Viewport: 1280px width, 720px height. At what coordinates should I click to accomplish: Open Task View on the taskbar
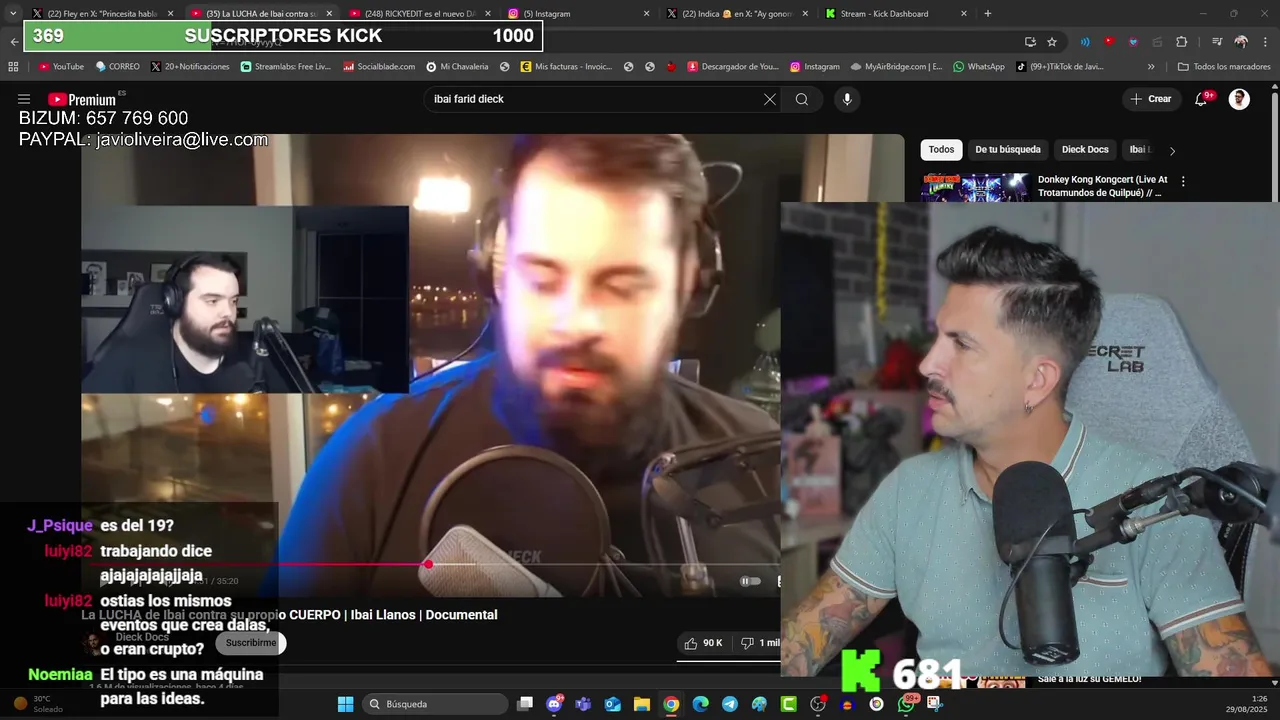click(x=525, y=704)
